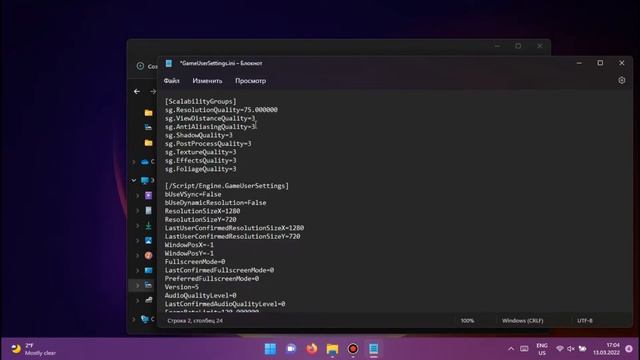Click UTF-8 encoding in status bar

[x=584, y=321]
